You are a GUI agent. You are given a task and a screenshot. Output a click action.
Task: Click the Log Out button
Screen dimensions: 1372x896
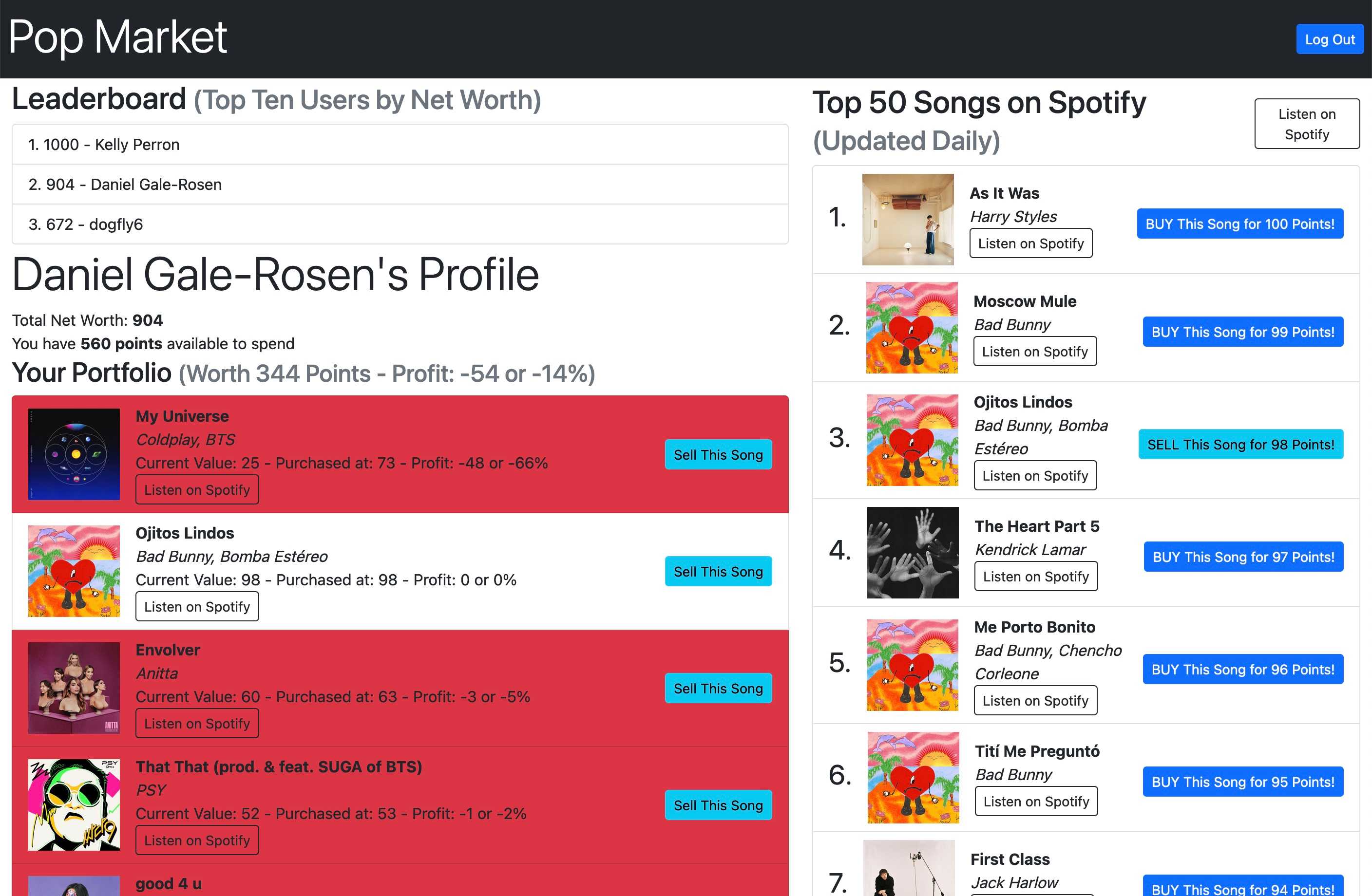[1329, 39]
